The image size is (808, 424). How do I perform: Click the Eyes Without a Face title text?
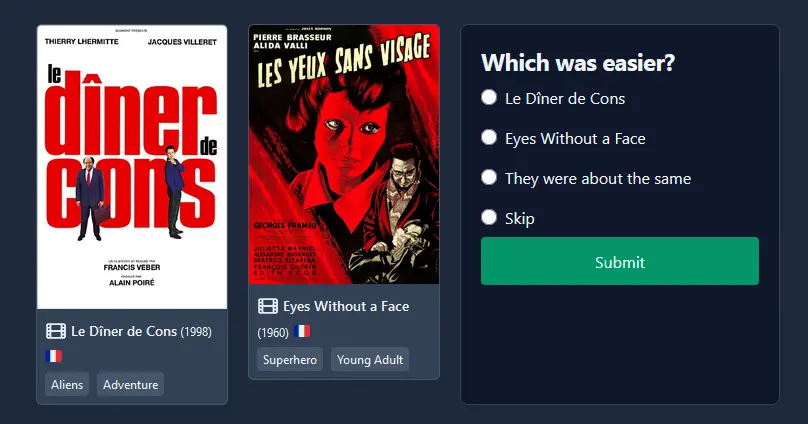tap(346, 306)
